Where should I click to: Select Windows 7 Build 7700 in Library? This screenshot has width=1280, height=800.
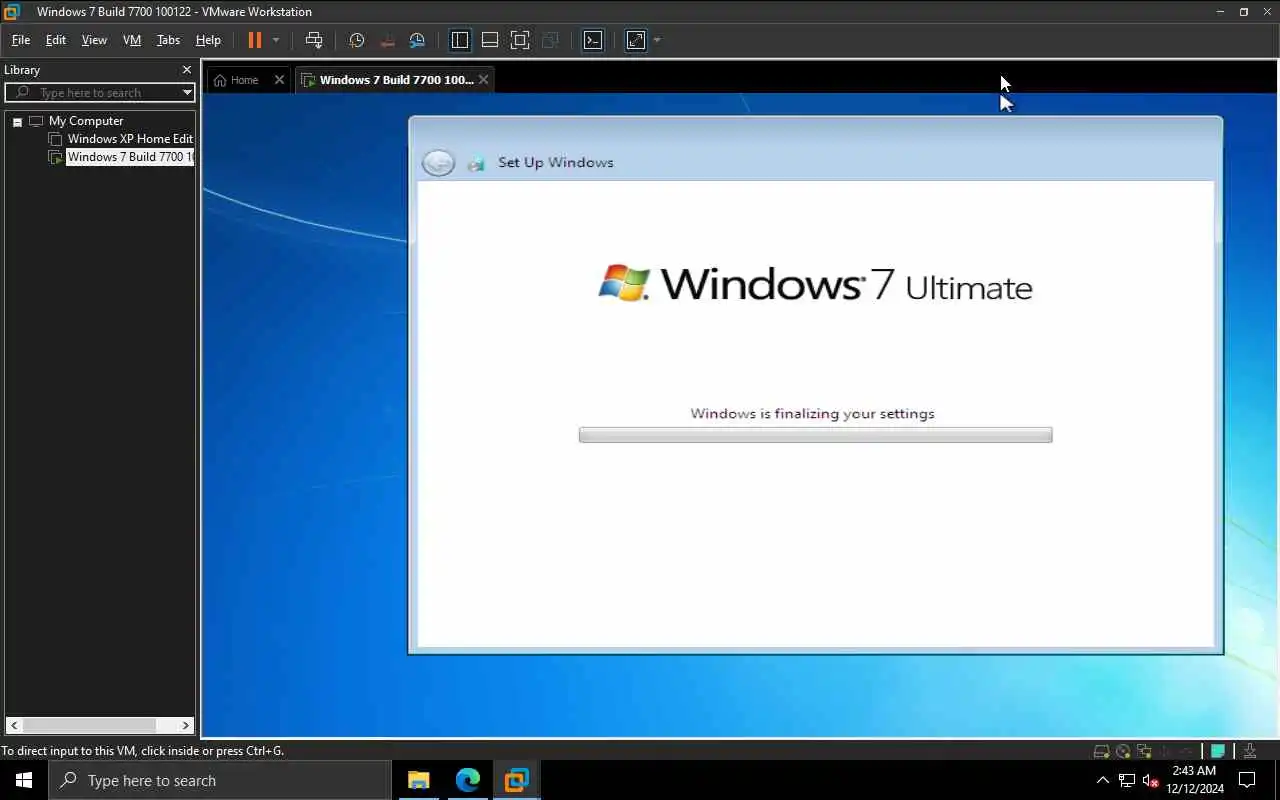pos(130,157)
